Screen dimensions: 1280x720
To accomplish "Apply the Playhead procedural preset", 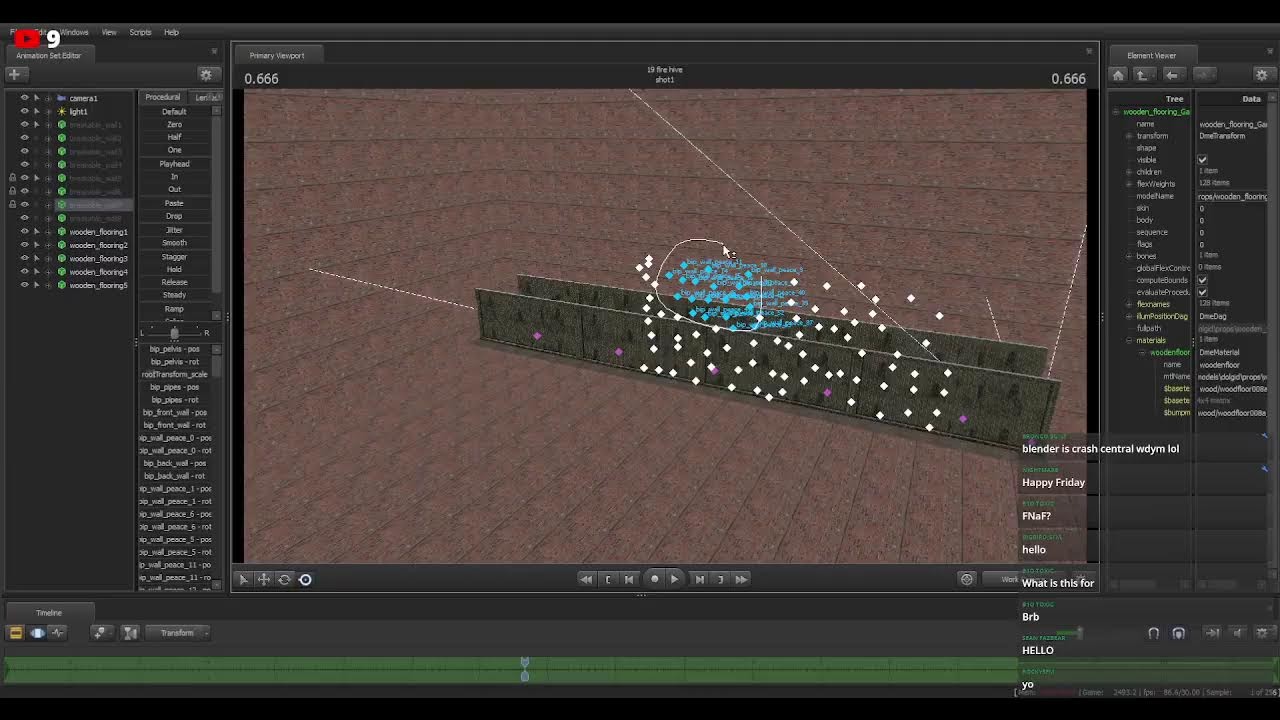I will 174,163.
